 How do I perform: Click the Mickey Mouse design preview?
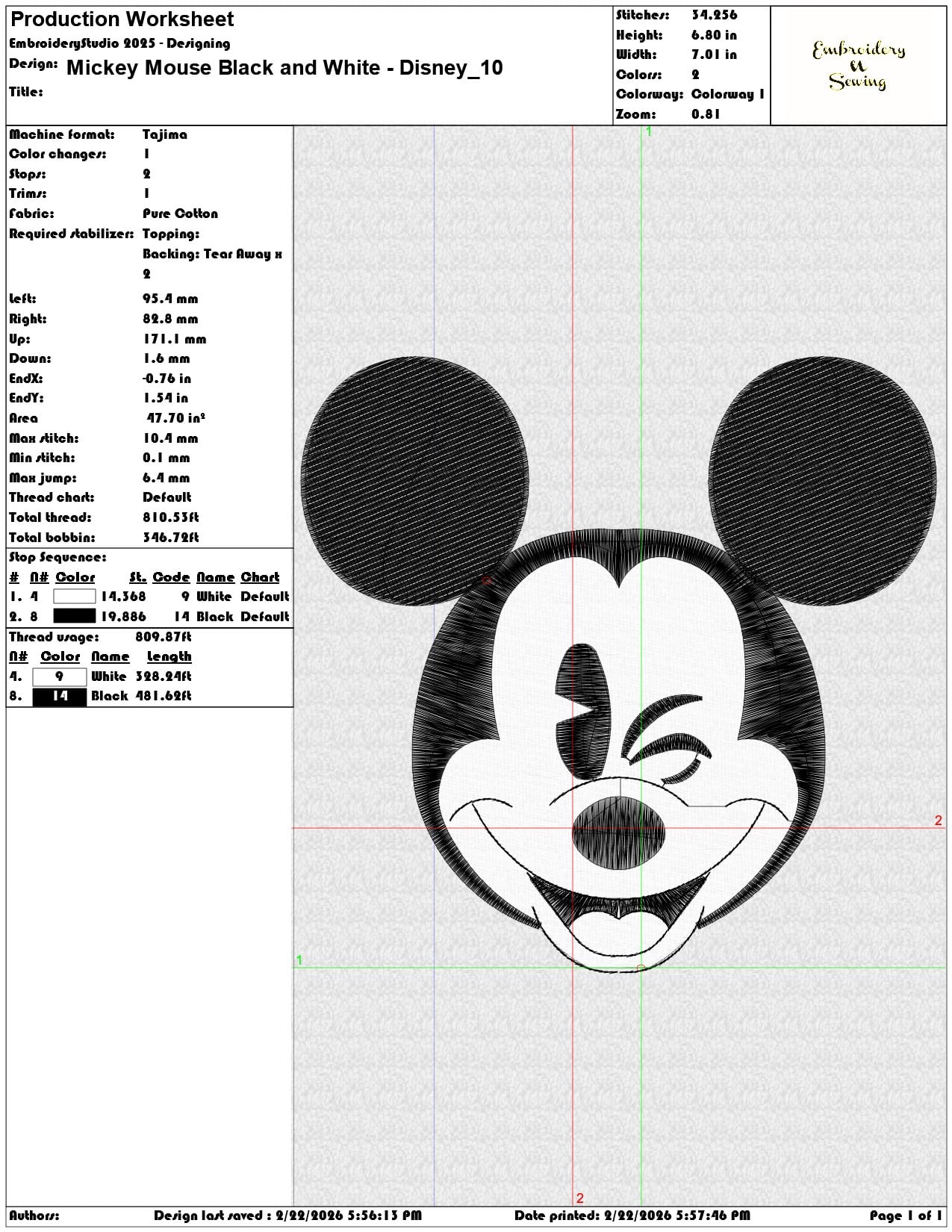tap(618, 665)
